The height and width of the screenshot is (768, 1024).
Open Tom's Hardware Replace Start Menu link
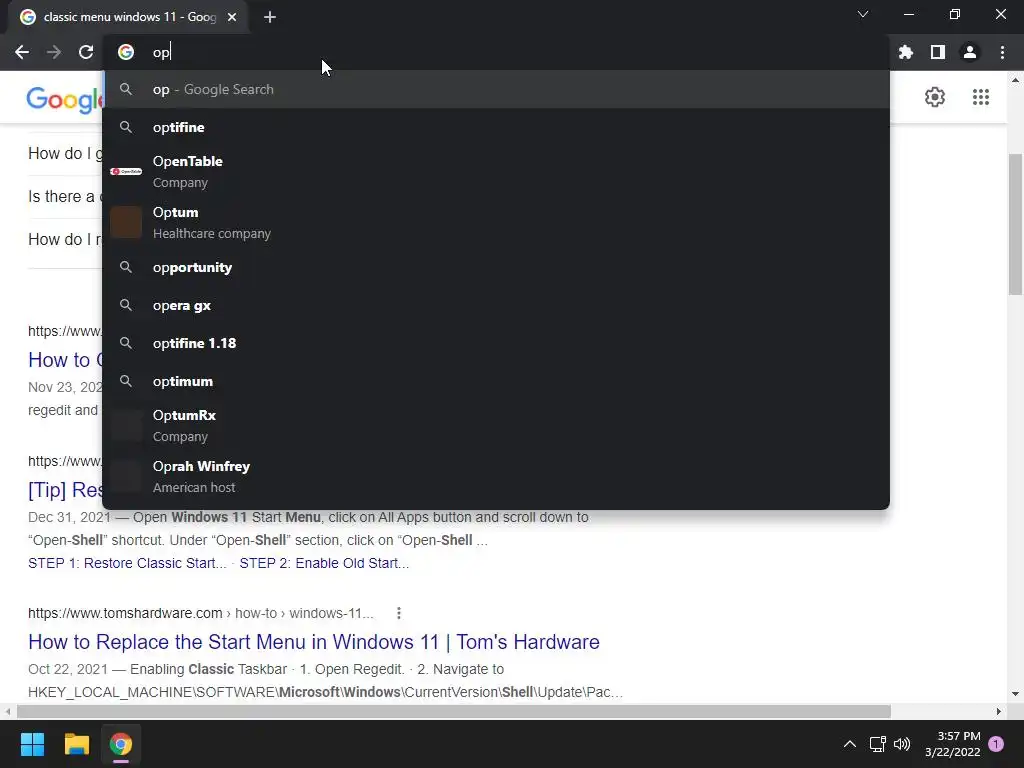[x=313, y=642]
